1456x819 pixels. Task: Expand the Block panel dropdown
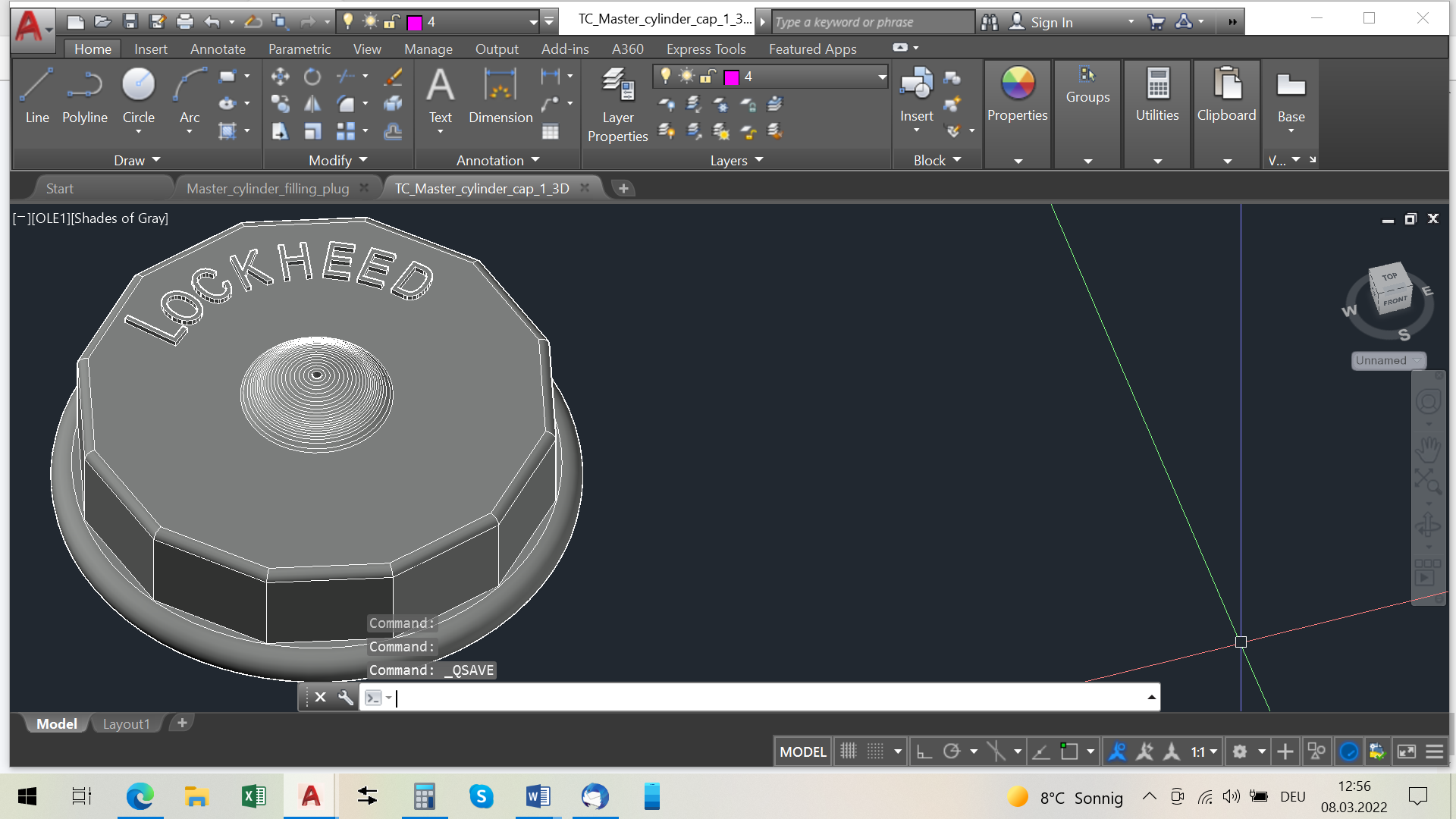pyautogui.click(x=937, y=160)
